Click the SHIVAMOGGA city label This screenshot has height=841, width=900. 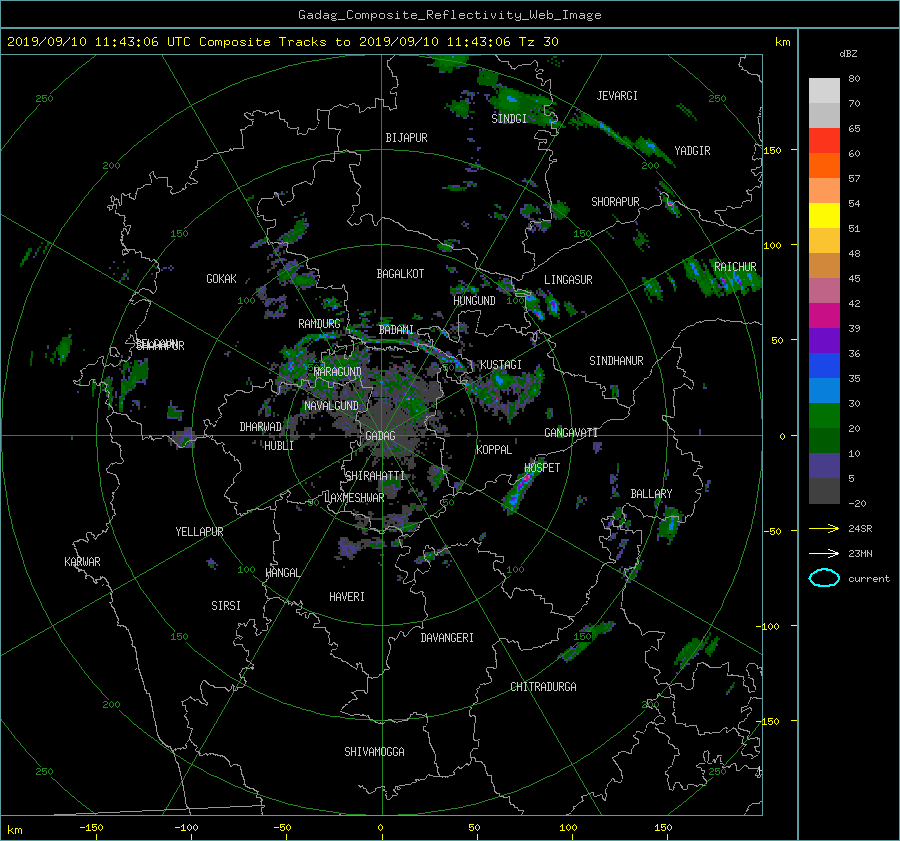tap(374, 751)
